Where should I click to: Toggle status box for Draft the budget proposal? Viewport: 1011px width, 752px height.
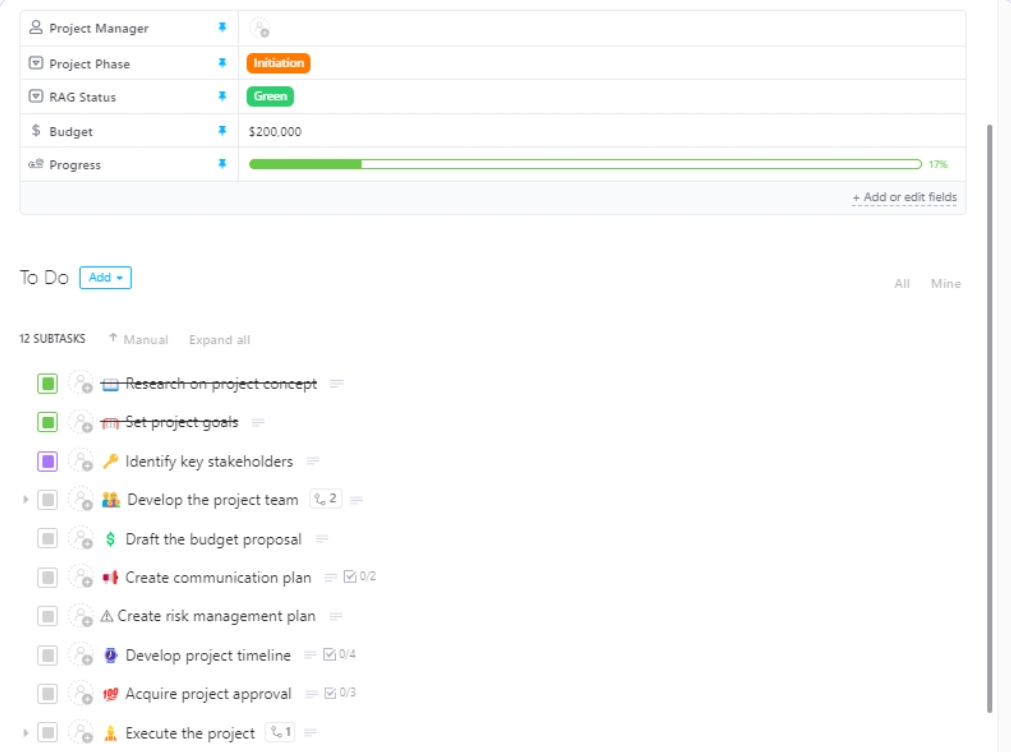(x=48, y=539)
